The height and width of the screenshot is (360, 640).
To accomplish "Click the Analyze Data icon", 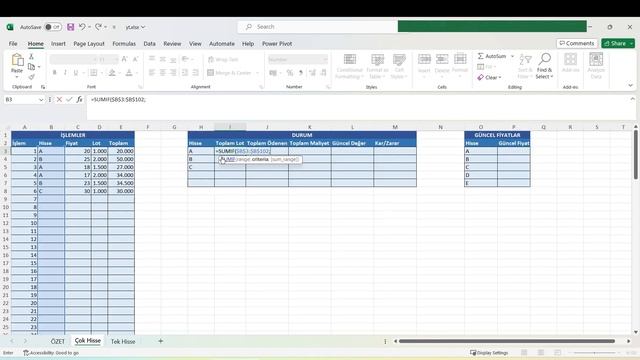I will (x=596, y=60).
